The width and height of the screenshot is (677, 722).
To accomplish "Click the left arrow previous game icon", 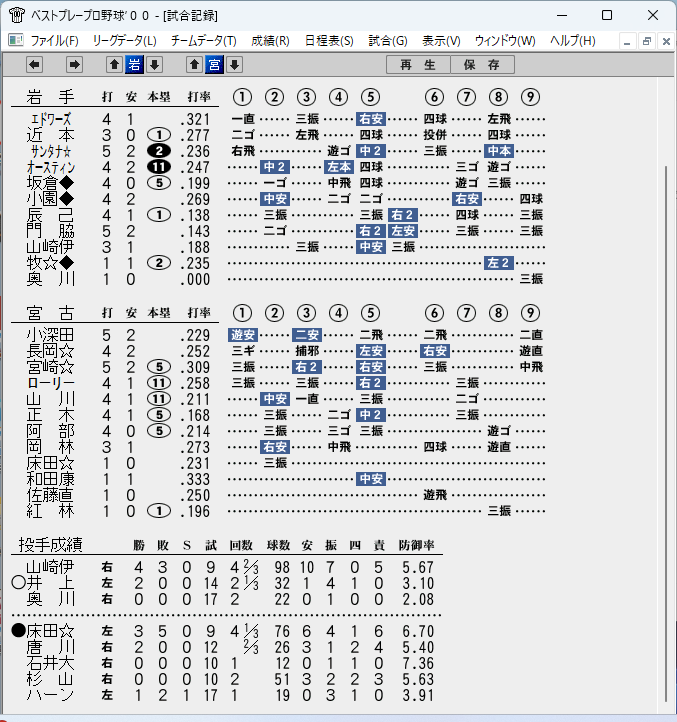I will point(35,65).
